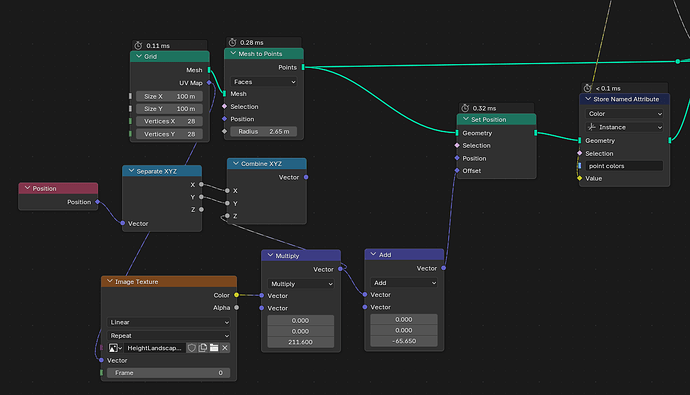The height and width of the screenshot is (395, 690).
Task: Select the Store Named Attribute node header
Action: [624, 99]
